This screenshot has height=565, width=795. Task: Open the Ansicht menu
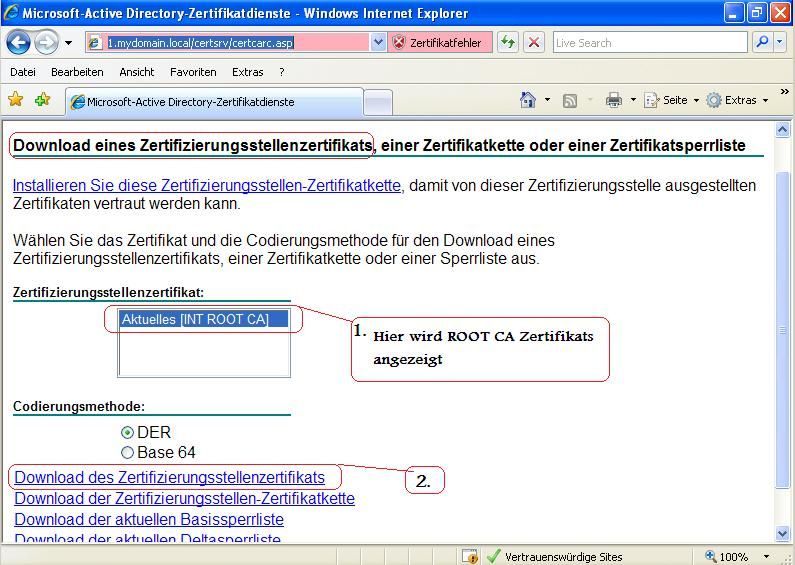137,72
